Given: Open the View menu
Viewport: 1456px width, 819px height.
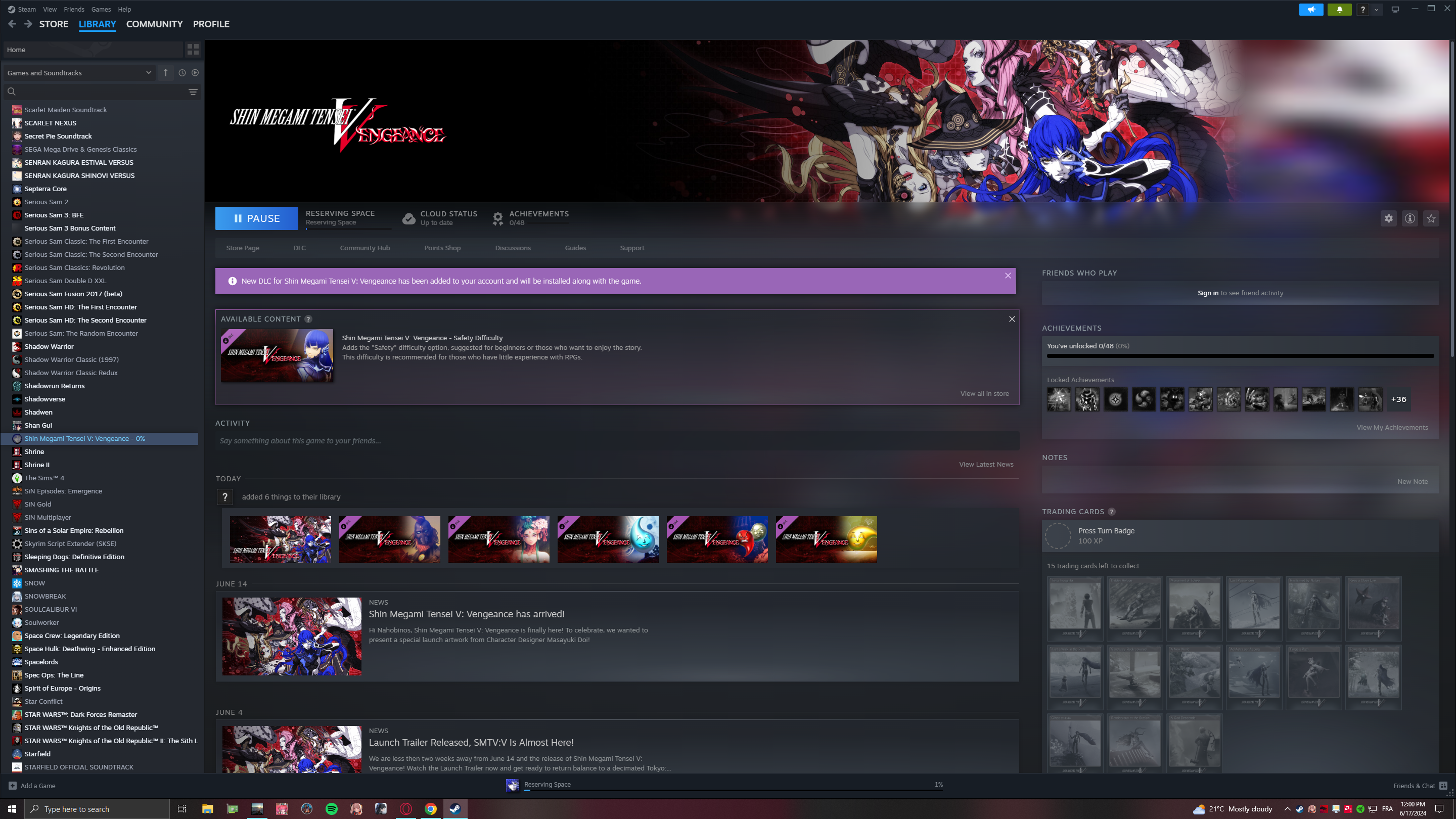Looking at the screenshot, I should pos(50,9).
